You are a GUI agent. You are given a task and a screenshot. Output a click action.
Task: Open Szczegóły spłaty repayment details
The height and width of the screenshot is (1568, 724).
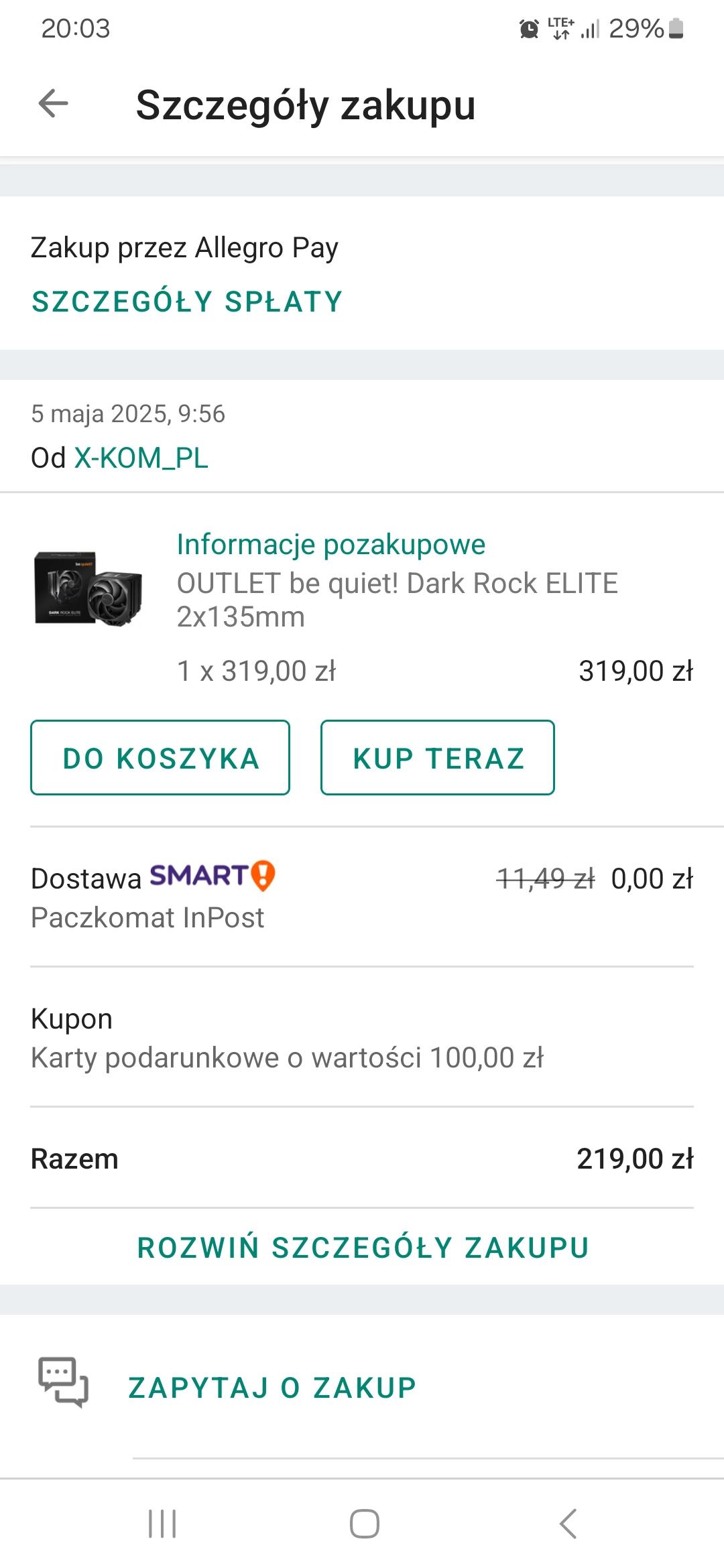click(187, 302)
